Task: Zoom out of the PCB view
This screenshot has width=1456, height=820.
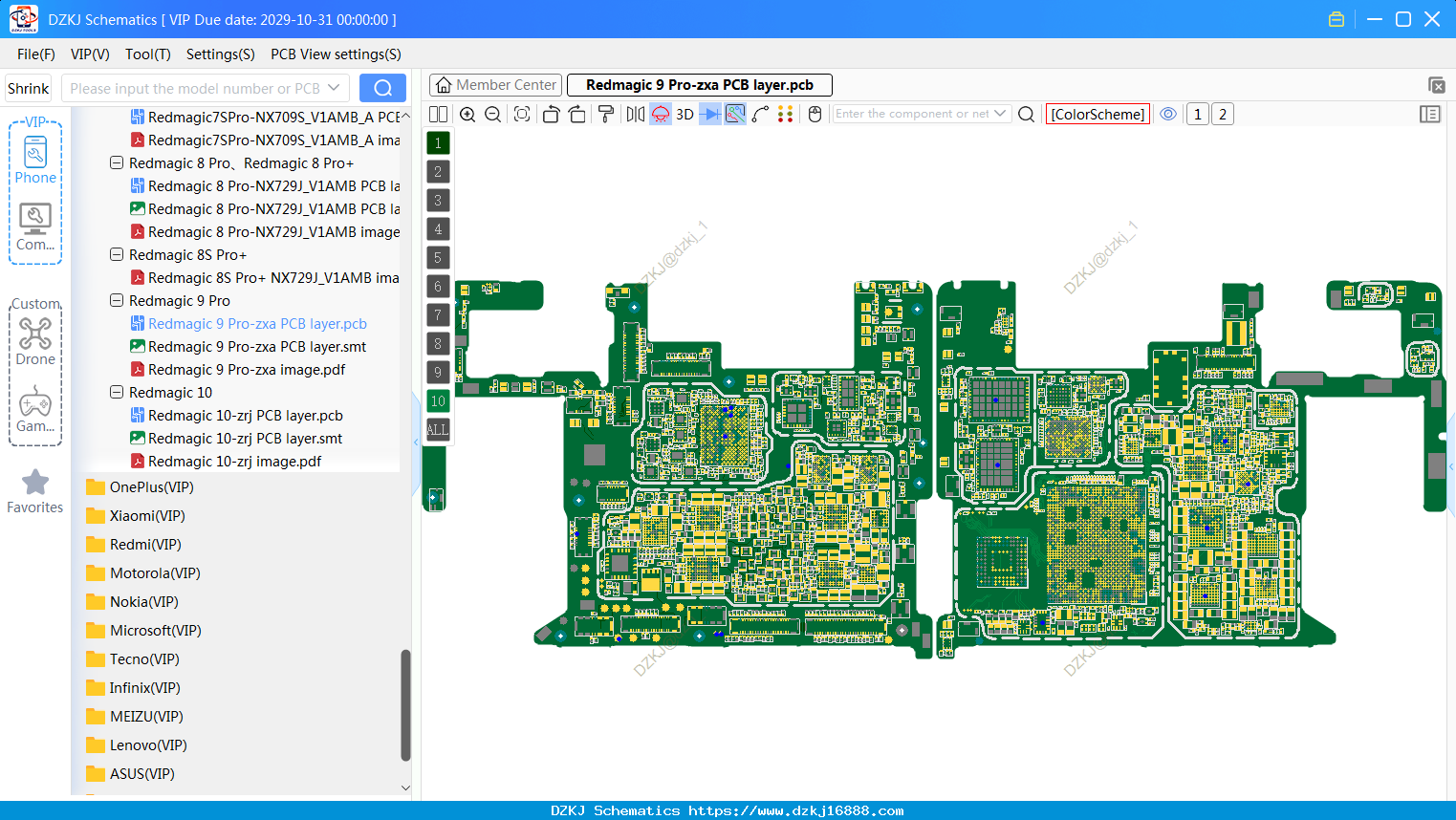Action: coord(492,114)
